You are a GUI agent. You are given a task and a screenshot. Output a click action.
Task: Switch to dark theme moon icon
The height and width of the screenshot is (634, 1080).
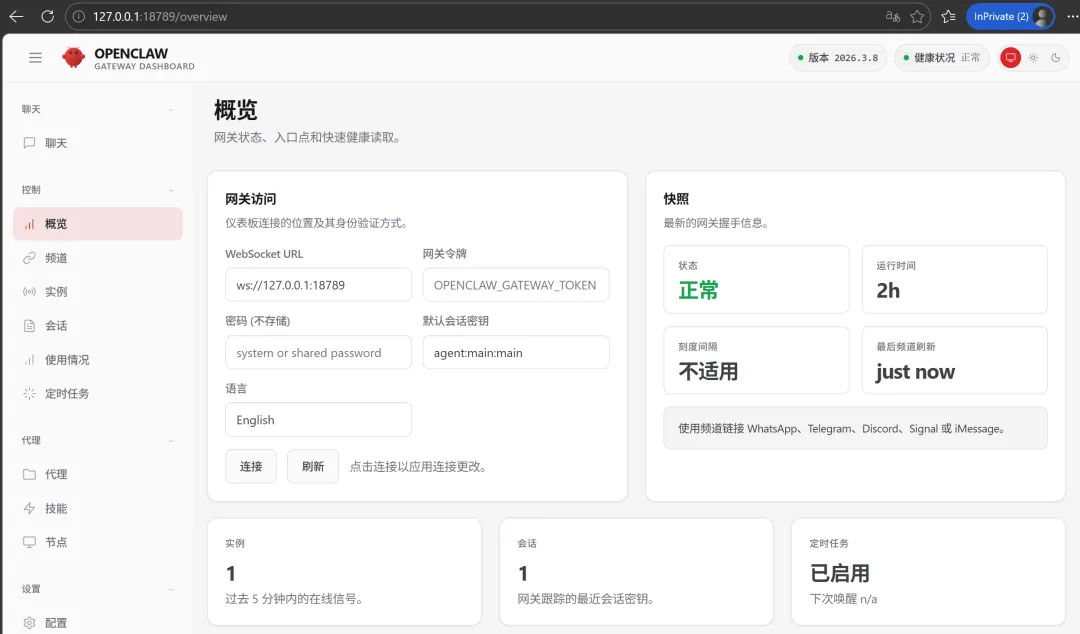pos(1055,58)
